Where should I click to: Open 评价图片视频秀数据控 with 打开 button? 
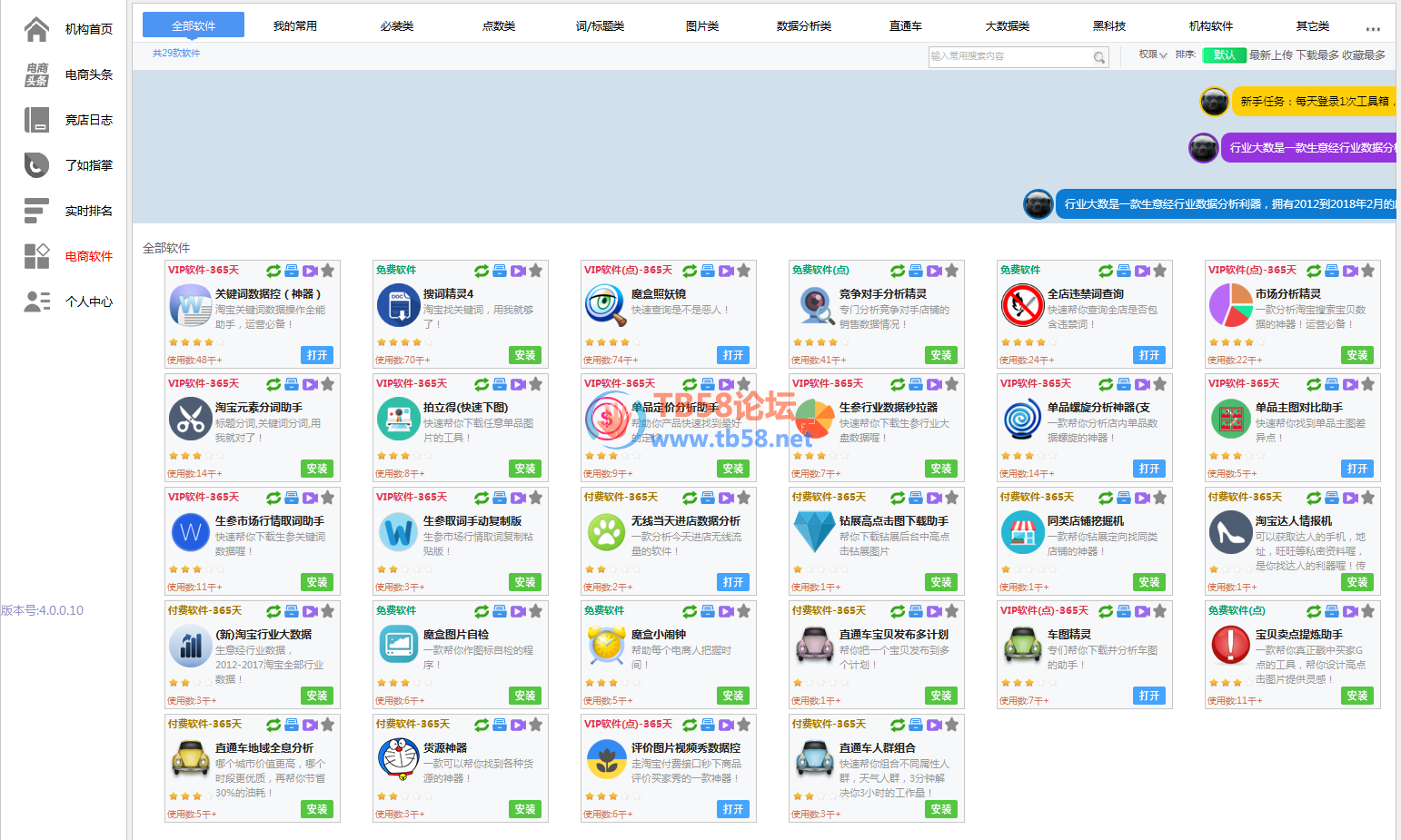(x=733, y=809)
